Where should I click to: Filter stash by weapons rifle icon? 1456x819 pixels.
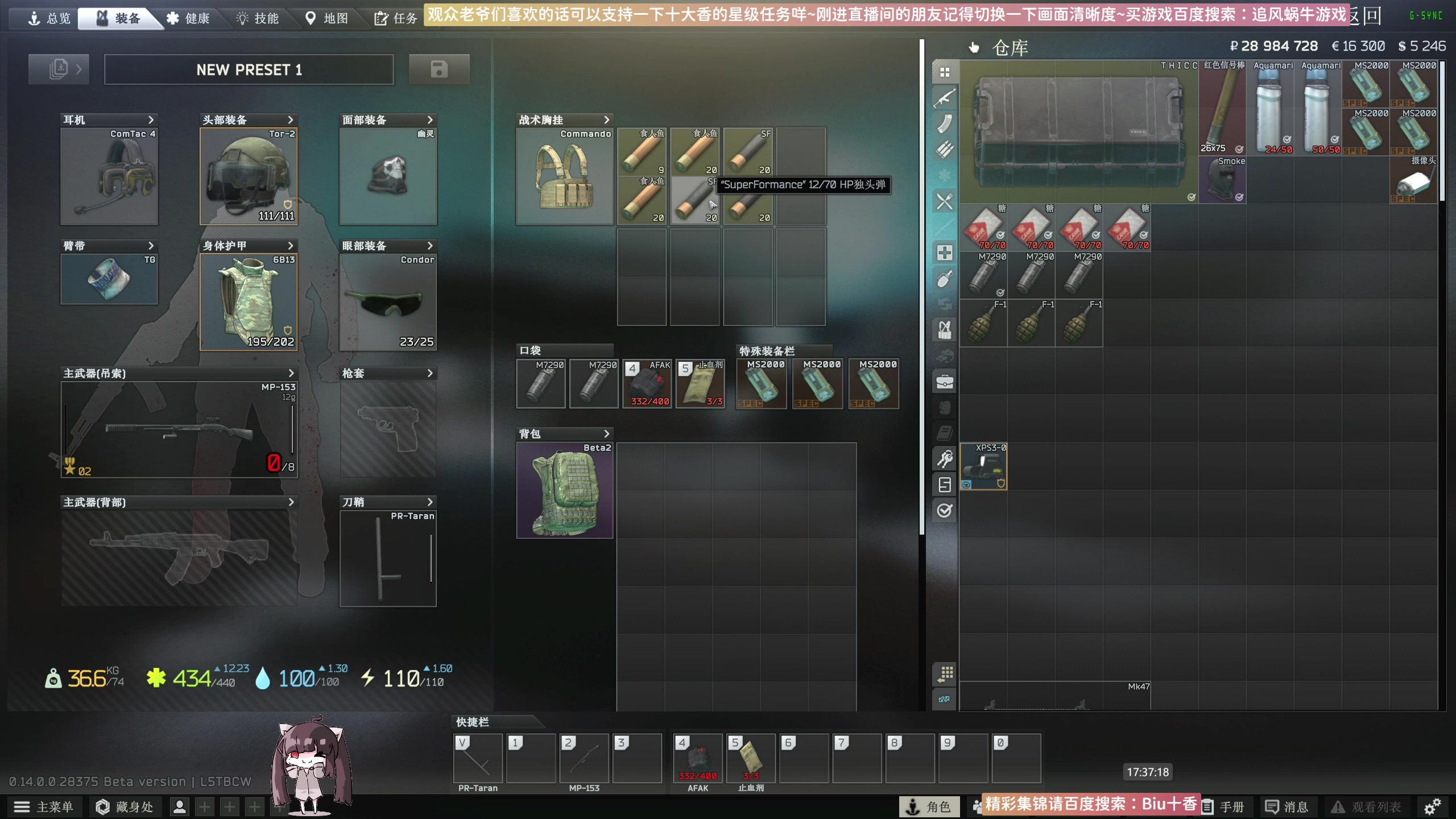(945, 98)
